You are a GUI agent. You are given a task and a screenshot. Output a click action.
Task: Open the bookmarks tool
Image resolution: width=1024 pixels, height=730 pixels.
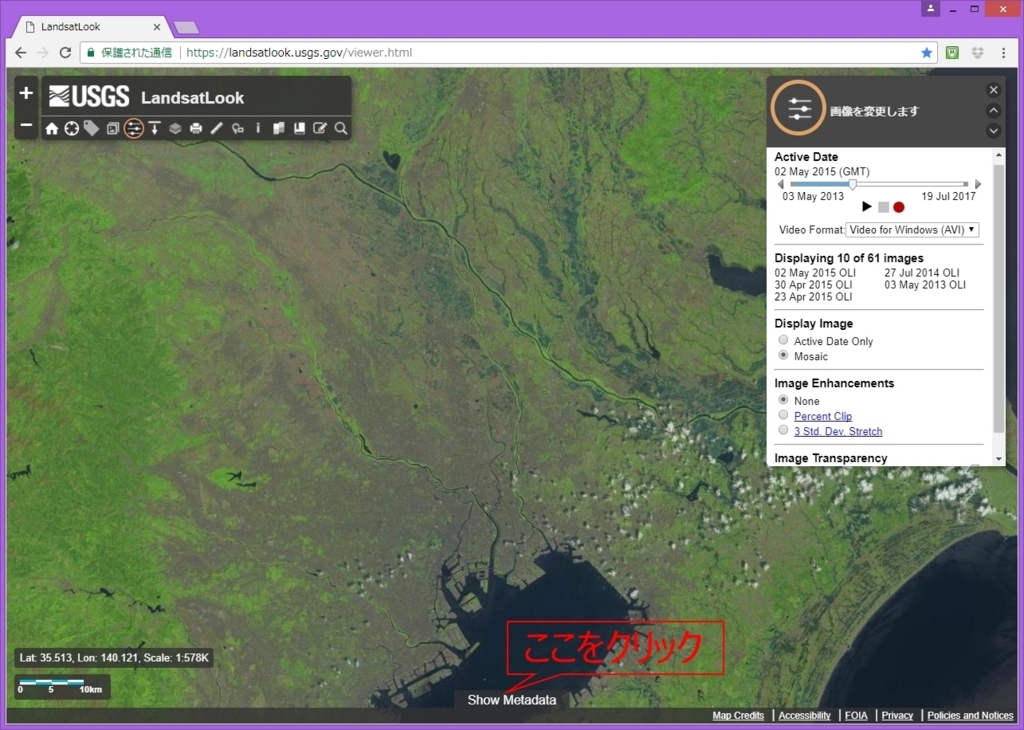tap(299, 129)
